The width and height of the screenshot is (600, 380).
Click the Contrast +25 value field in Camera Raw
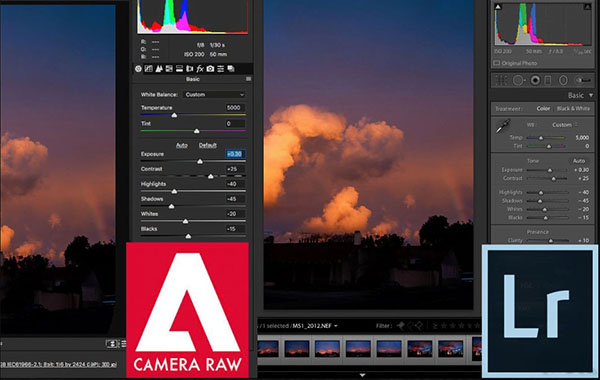pyautogui.click(x=235, y=169)
